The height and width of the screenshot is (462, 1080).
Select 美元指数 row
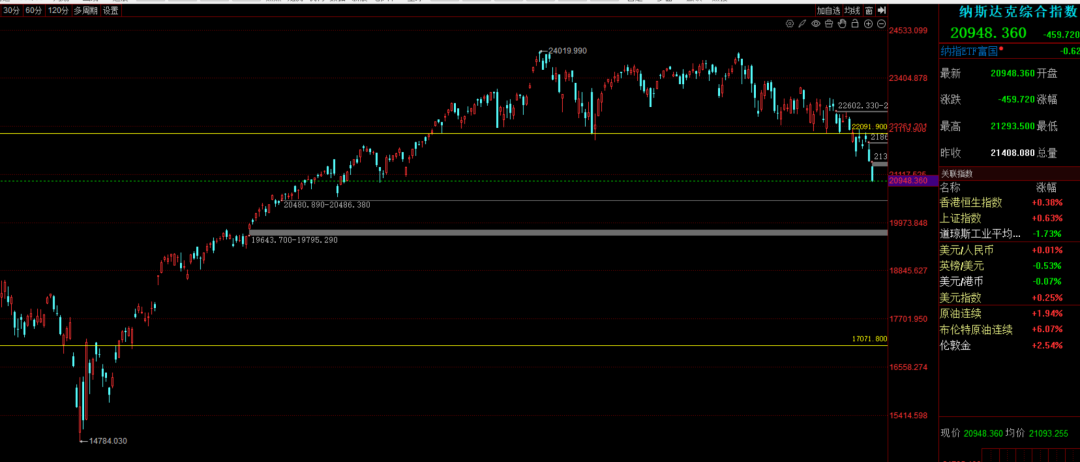[x=1010, y=297]
